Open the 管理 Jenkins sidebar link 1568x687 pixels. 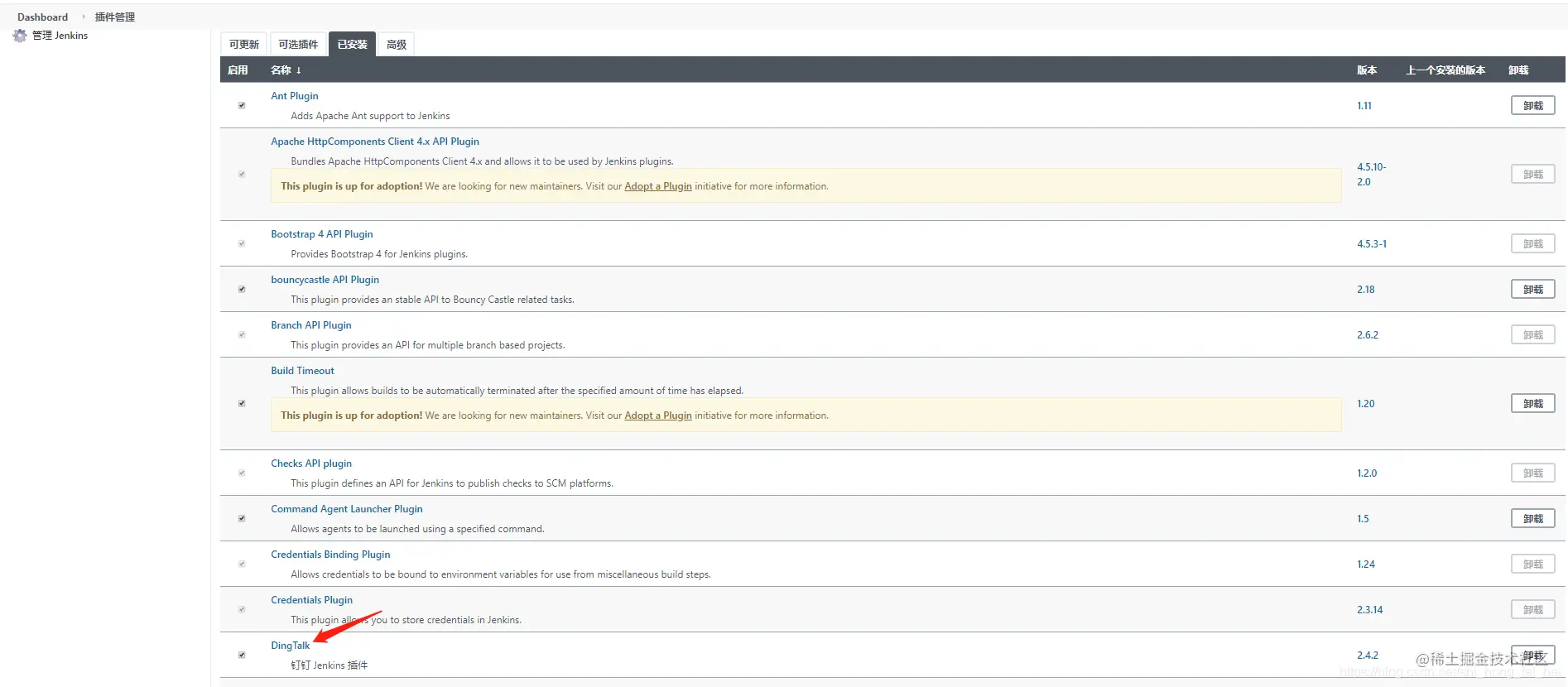[60, 36]
